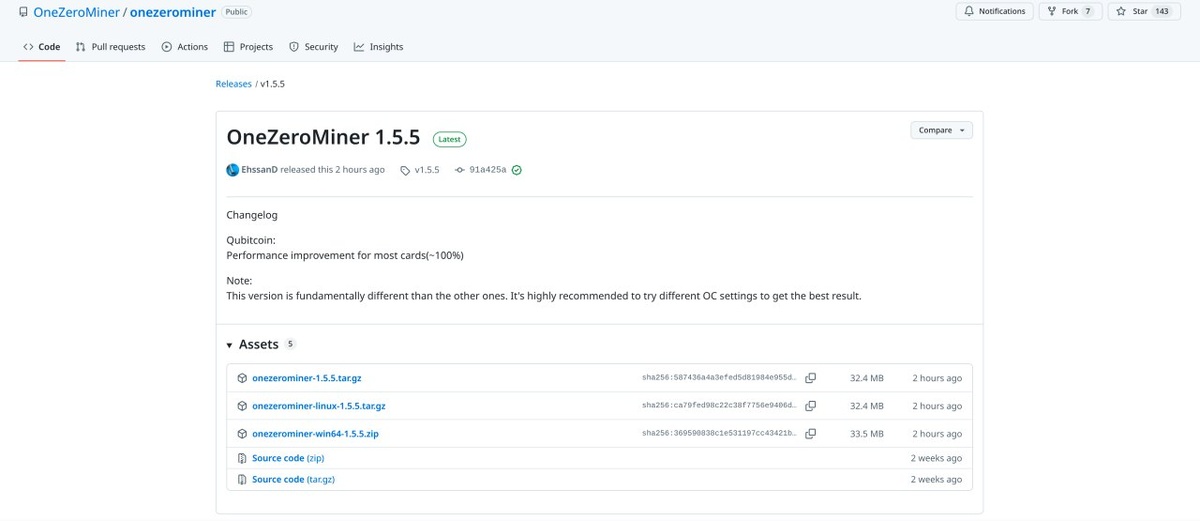Copy sha256 of onezerominer-win64-1.5.5.zip
1200x521 pixels.
(x=811, y=434)
